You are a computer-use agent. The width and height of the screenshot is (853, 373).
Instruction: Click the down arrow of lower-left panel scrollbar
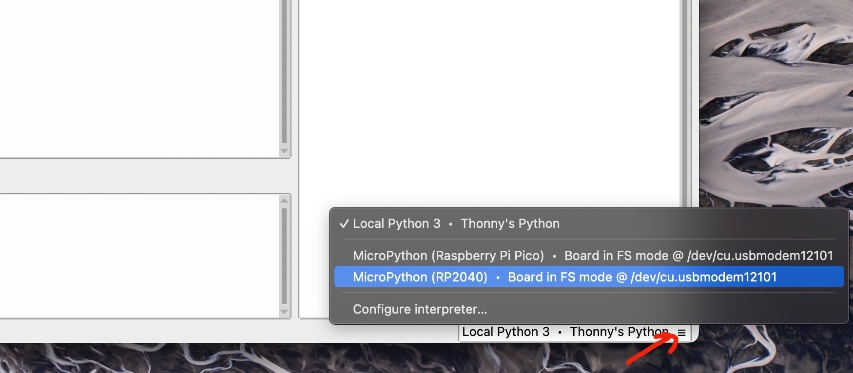(285, 312)
